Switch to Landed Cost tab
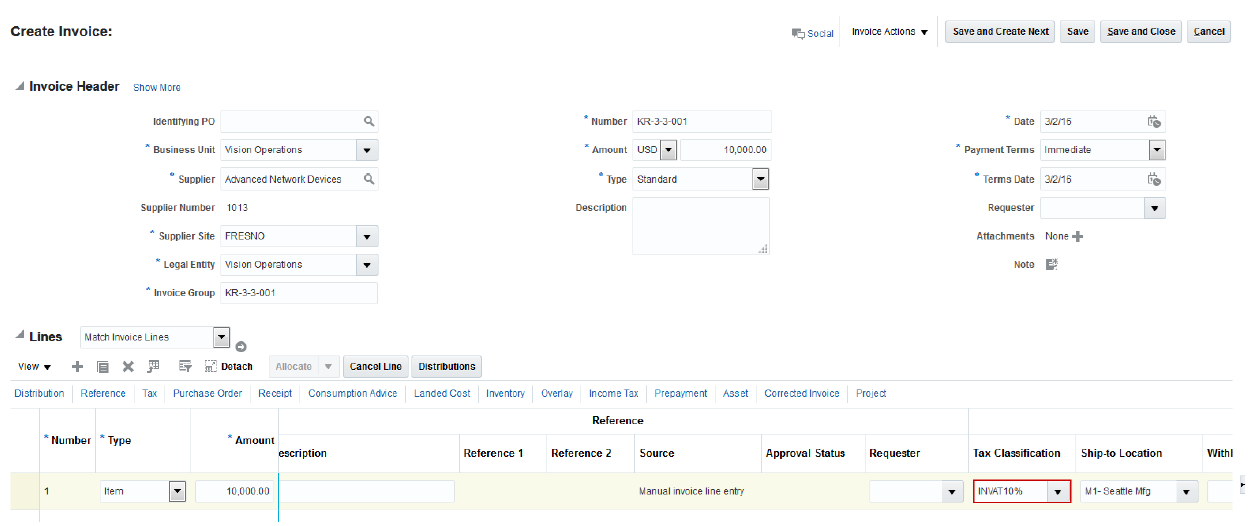The image size is (1255, 526). click(x=442, y=393)
